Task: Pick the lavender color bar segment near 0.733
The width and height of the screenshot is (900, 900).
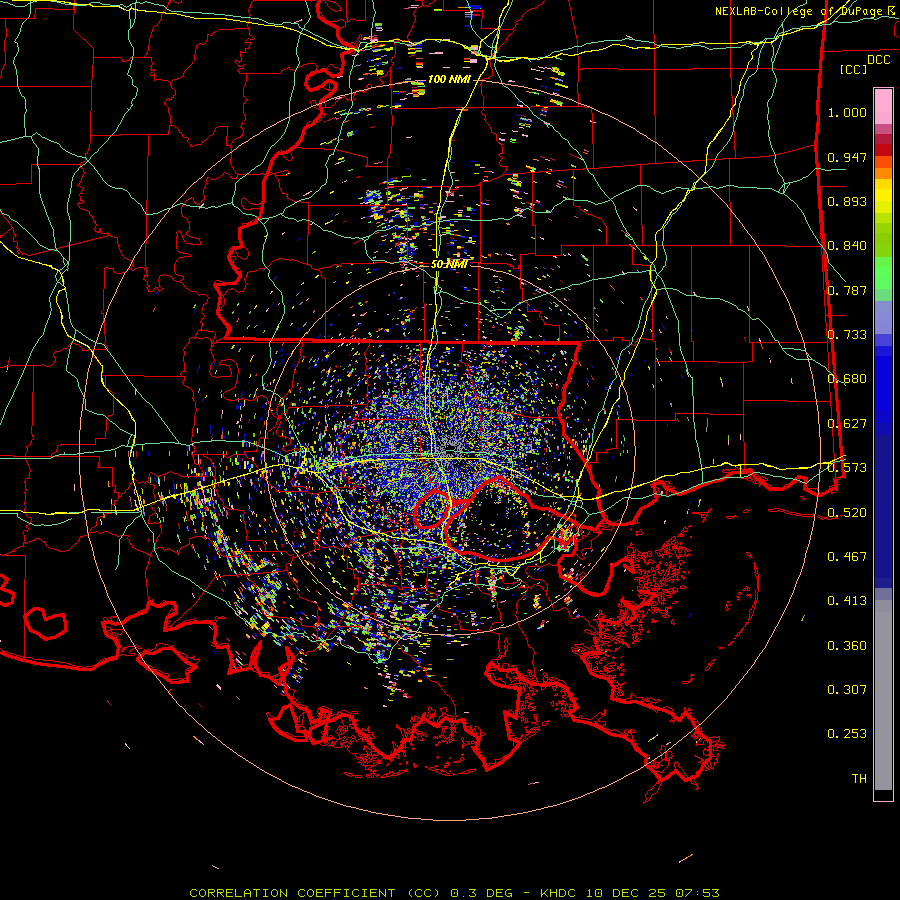Action: click(883, 317)
